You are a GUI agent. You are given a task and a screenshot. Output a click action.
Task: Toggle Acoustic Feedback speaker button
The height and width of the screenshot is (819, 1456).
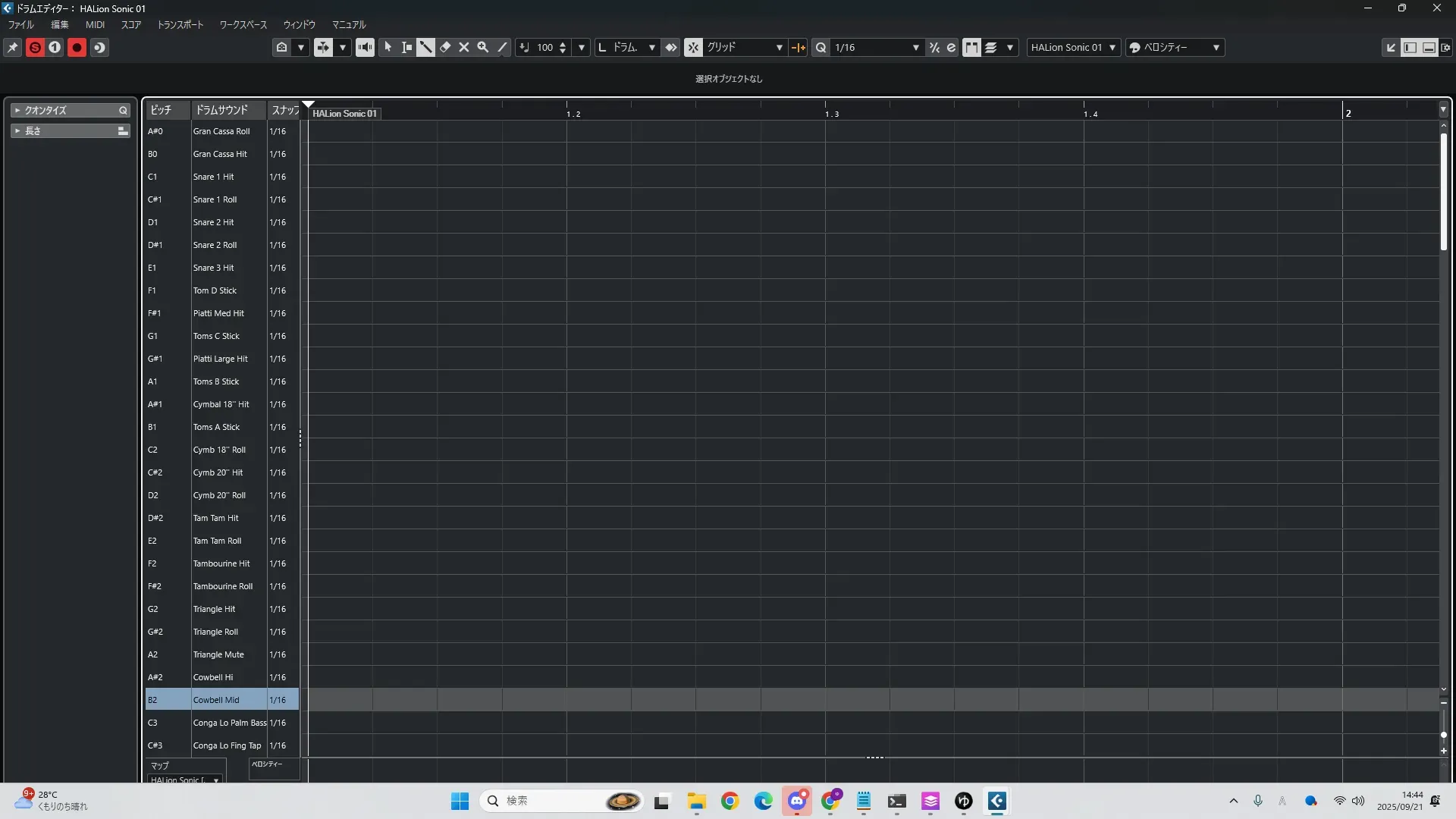[365, 47]
